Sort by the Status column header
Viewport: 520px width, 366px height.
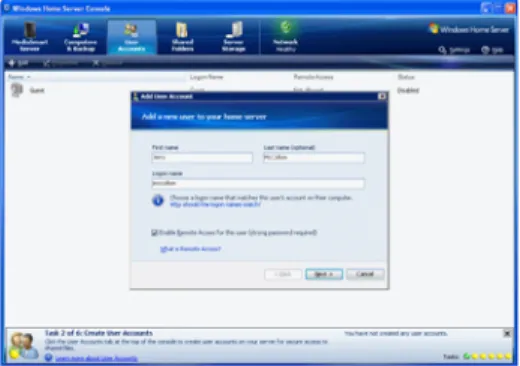406,77
